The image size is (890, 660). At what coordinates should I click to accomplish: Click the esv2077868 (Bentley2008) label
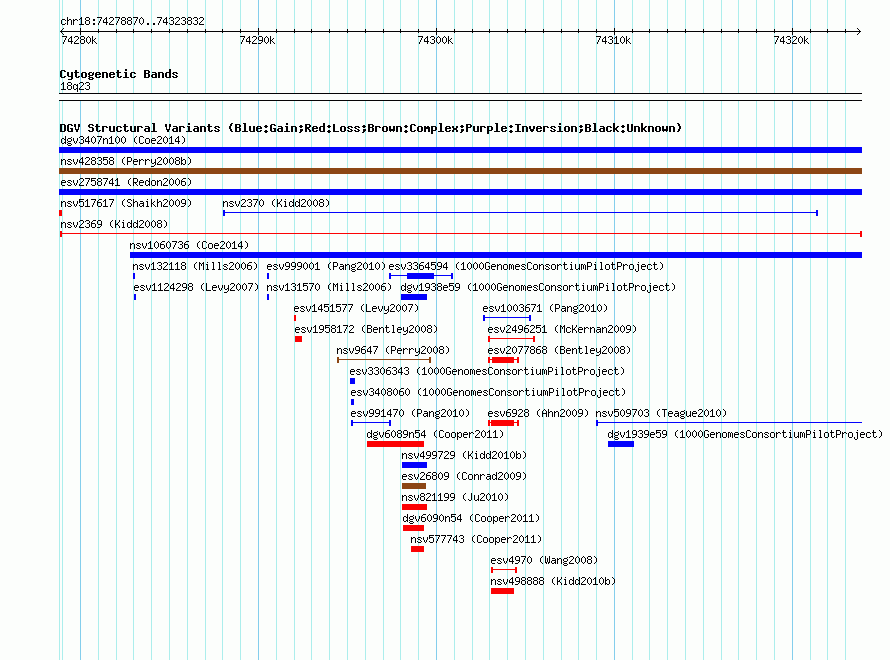click(559, 350)
